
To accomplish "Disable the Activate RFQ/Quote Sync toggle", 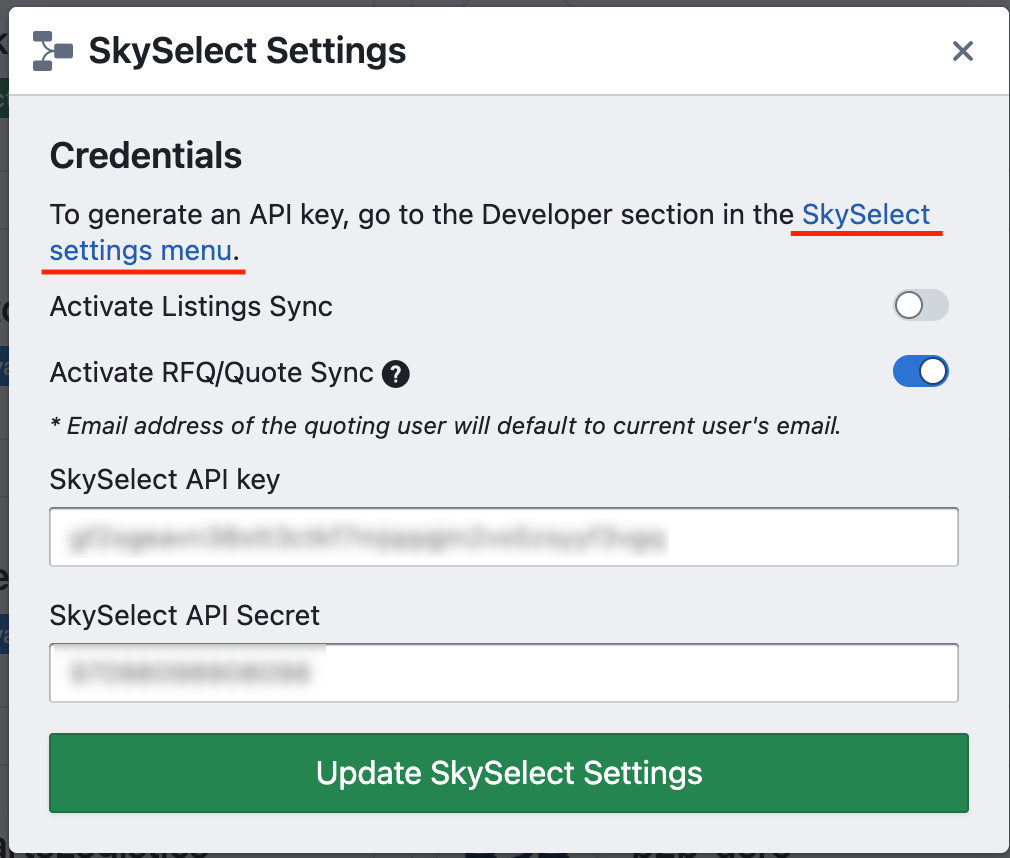I will 920,372.
